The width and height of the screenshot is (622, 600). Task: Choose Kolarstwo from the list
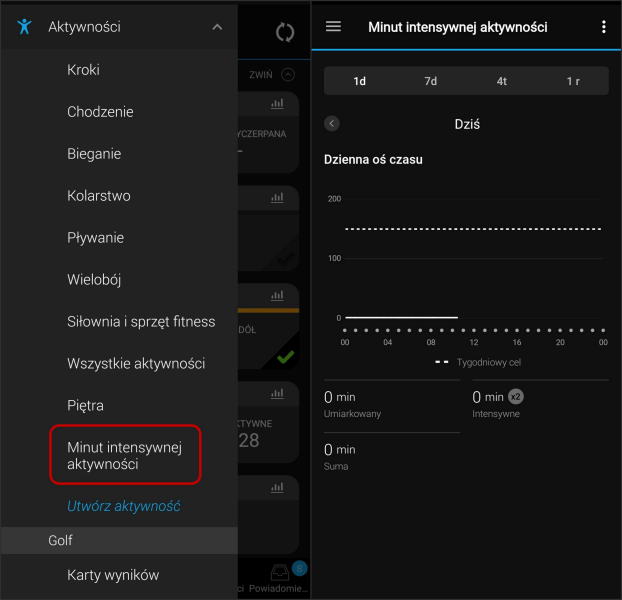click(99, 196)
